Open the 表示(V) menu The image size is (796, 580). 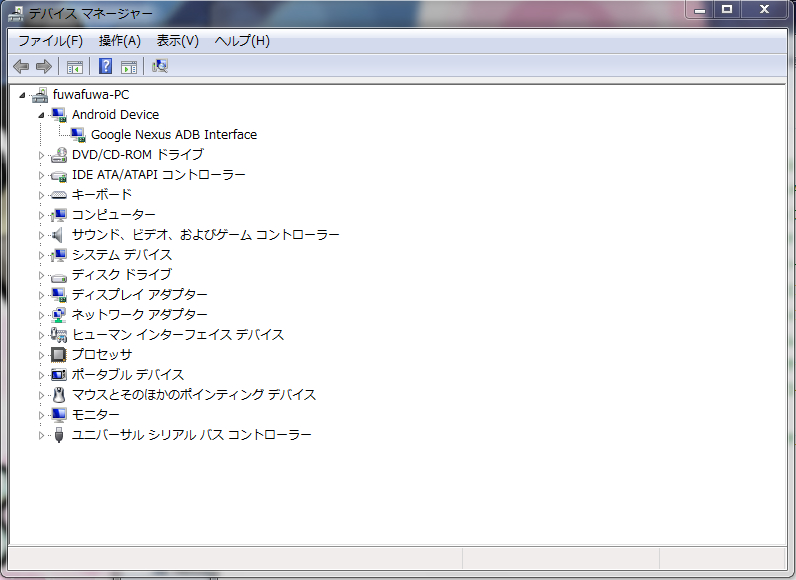pyautogui.click(x=177, y=41)
